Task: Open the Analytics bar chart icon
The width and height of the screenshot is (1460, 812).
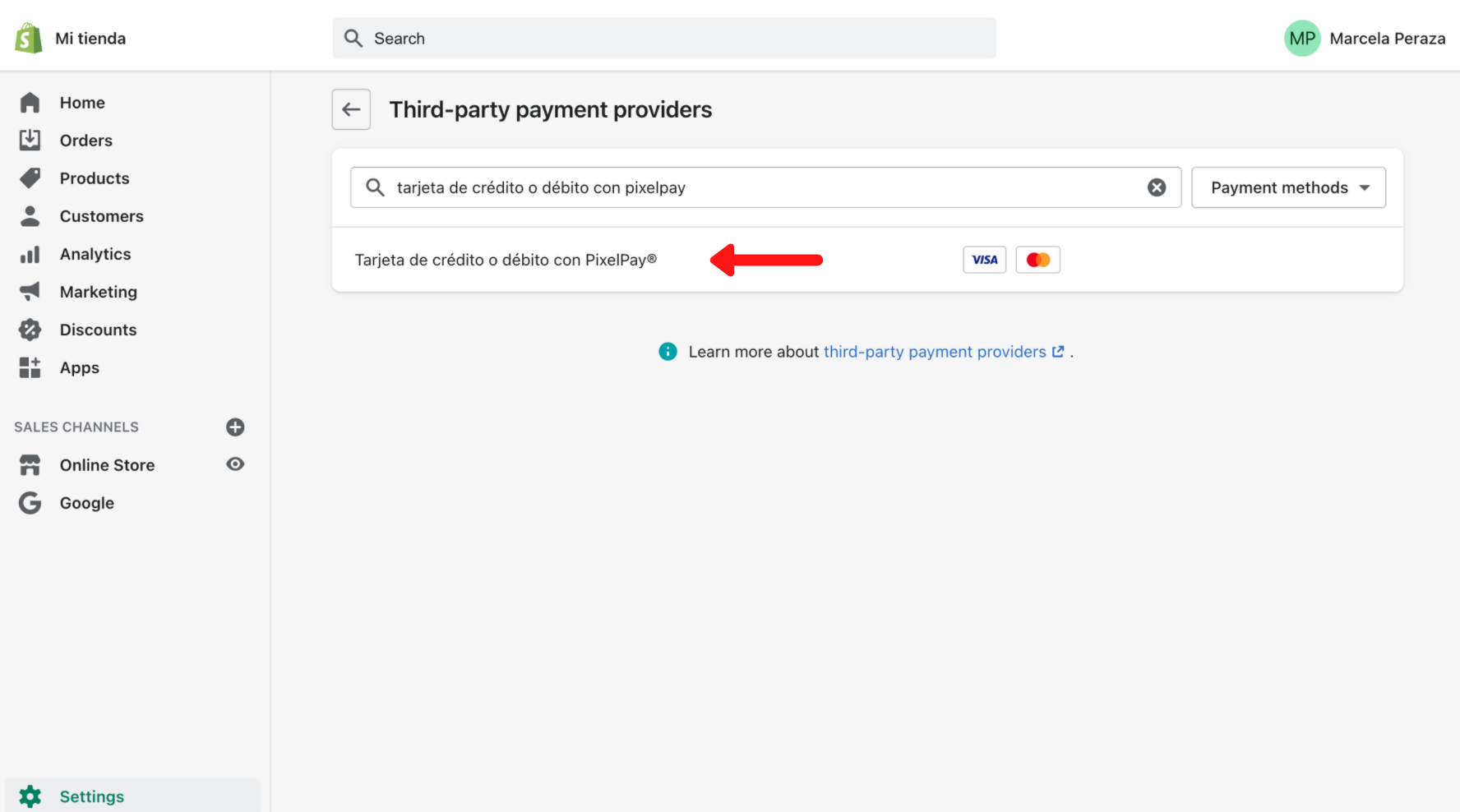Action: (30, 255)
